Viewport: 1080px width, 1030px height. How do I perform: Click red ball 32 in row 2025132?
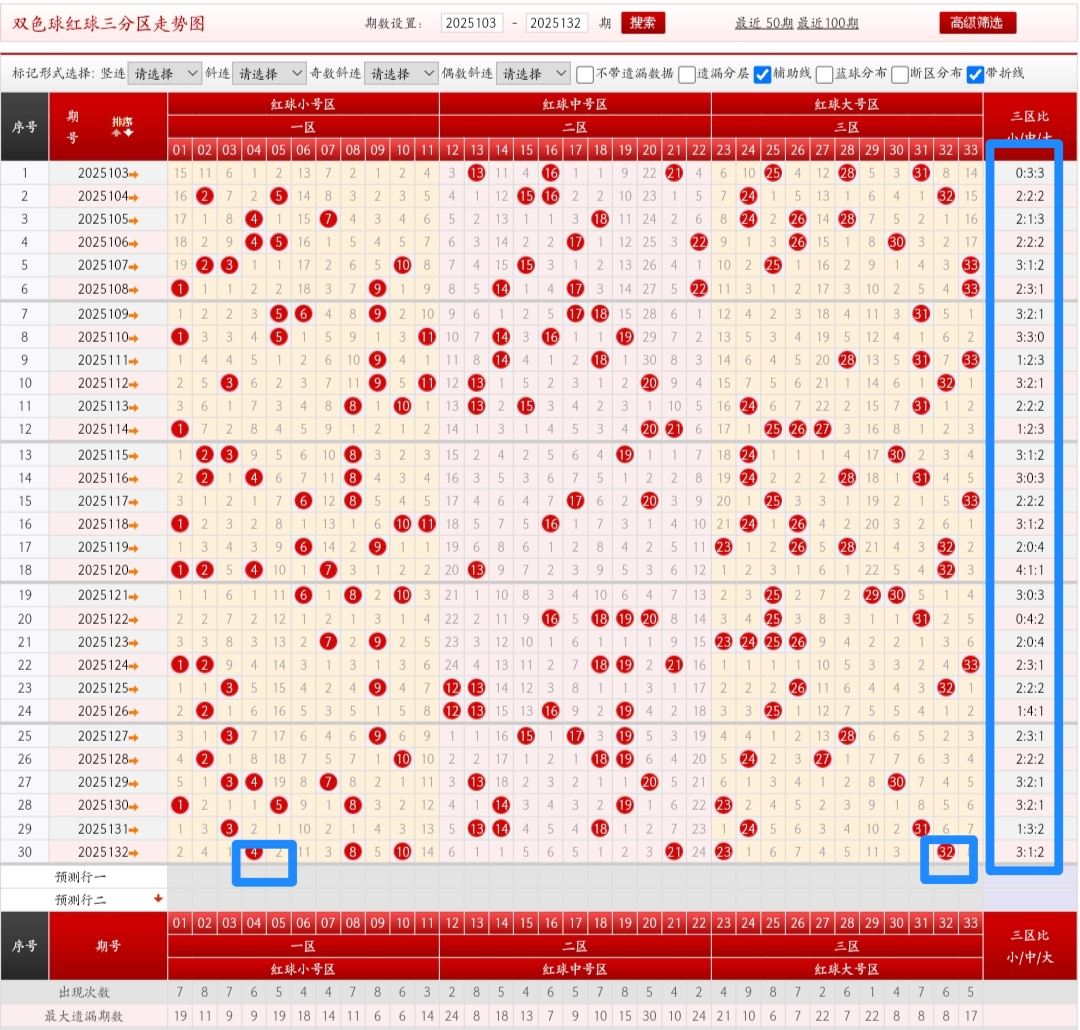tap(945, 852)
